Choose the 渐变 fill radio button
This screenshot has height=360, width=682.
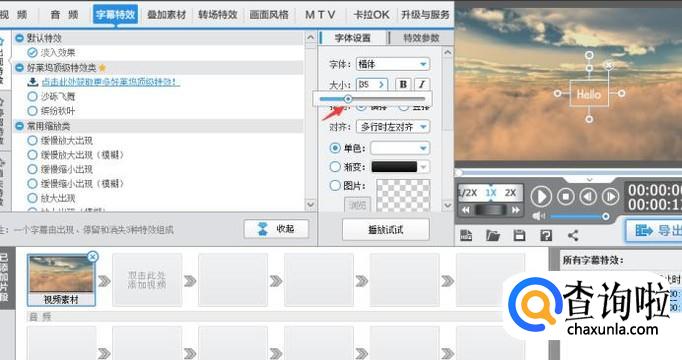(x=334, y=167)
